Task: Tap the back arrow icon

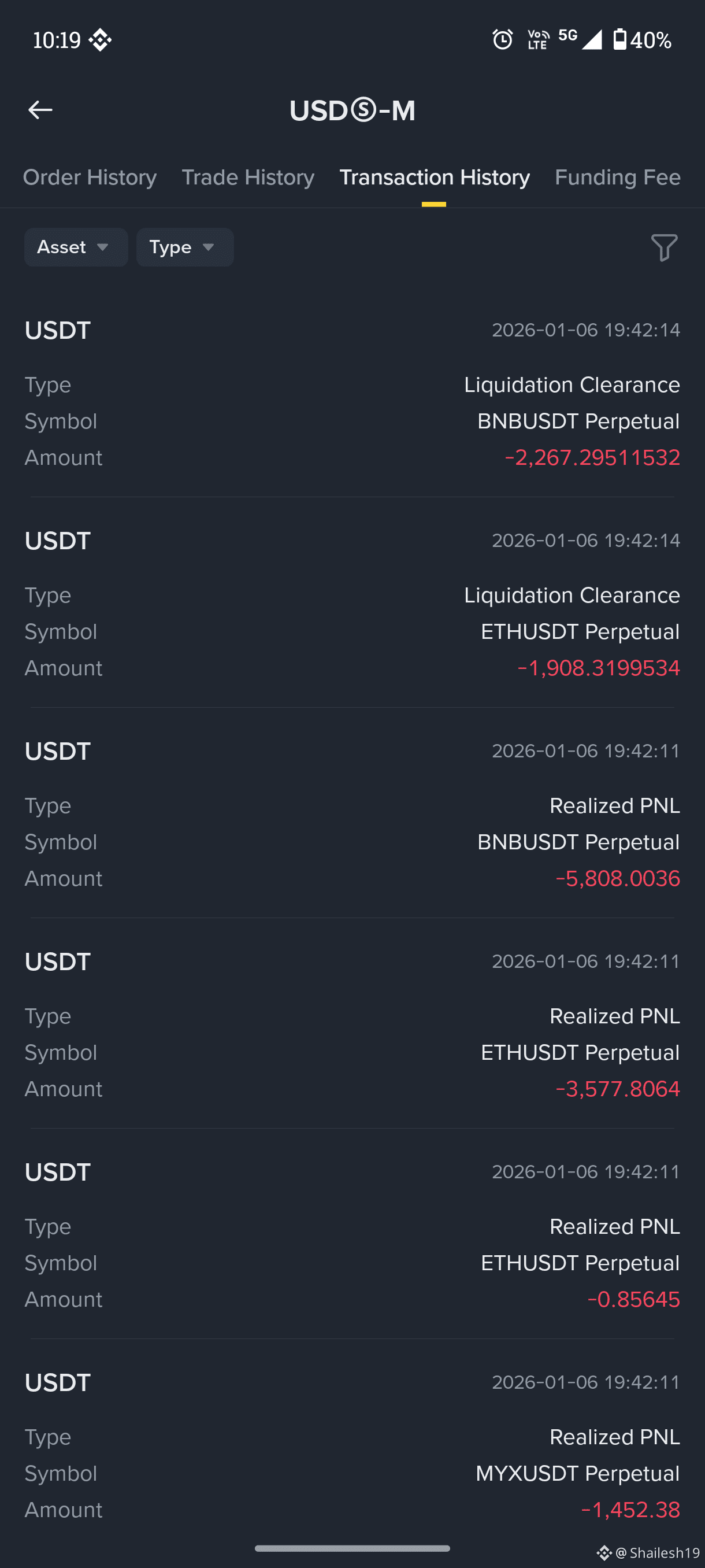Action: tap(40, 110)
